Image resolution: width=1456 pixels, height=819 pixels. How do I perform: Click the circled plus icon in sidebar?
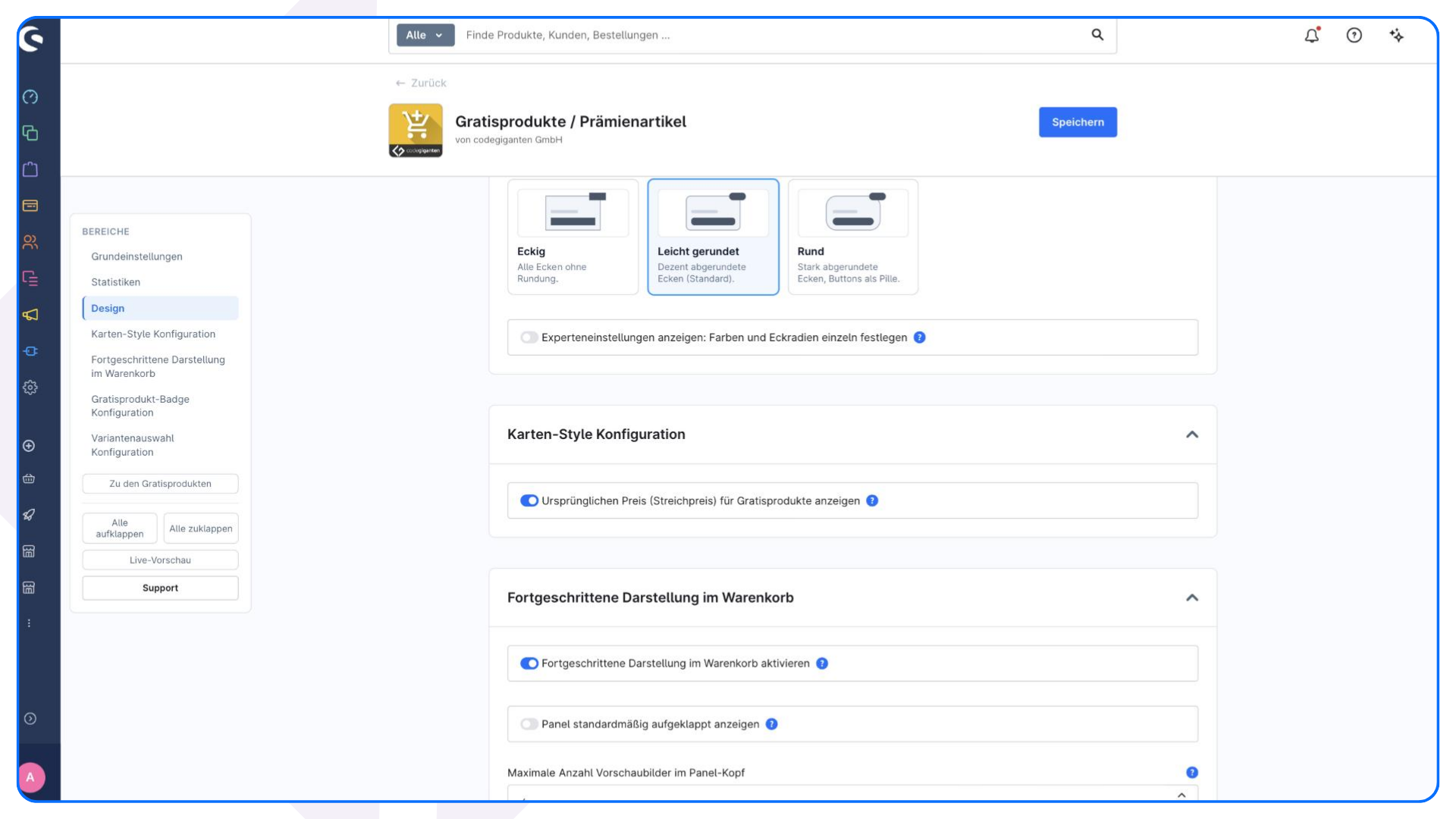[29, 446]
